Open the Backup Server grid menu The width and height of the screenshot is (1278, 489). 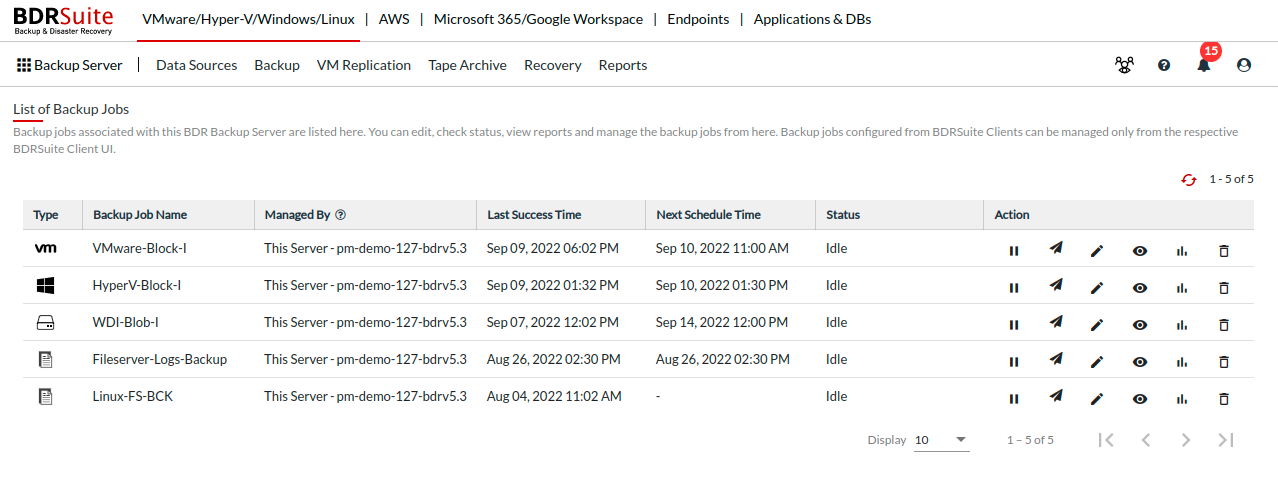[70, 65]
